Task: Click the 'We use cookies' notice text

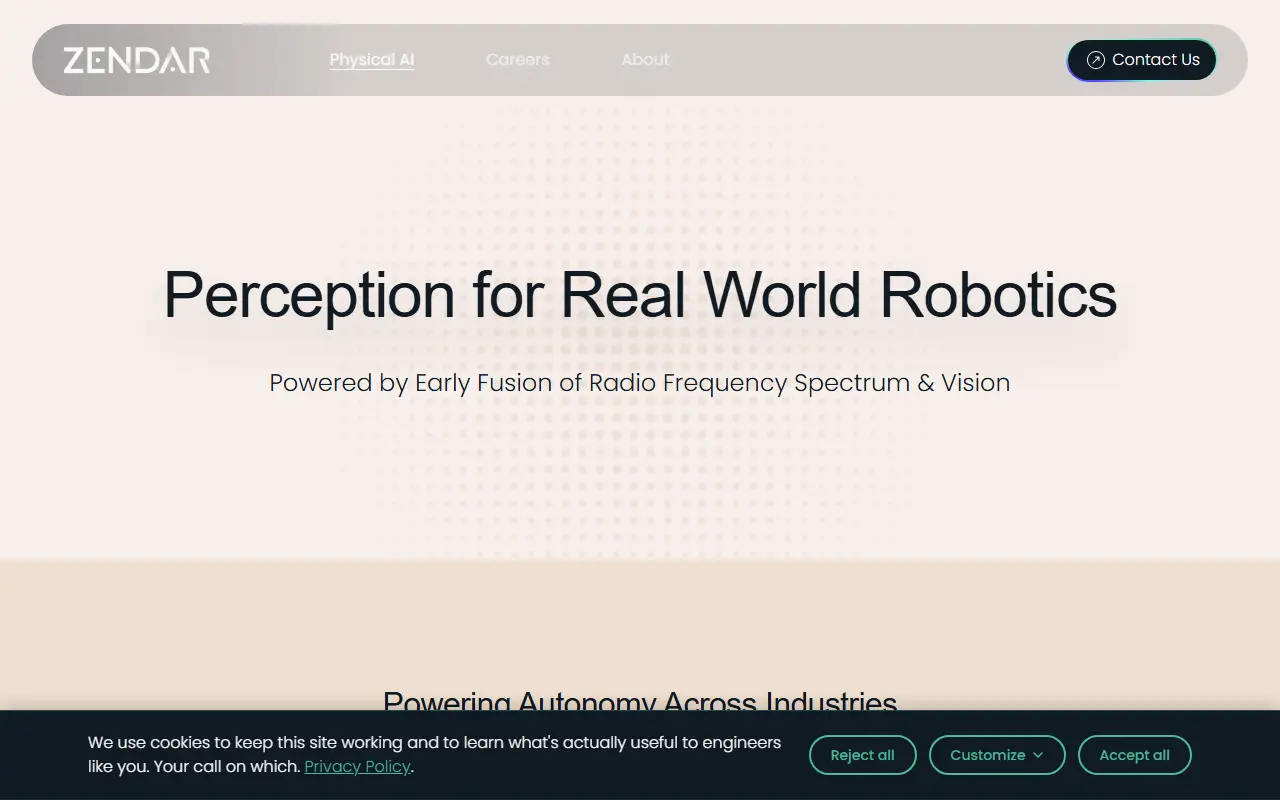Action: [x=434, y=755]
